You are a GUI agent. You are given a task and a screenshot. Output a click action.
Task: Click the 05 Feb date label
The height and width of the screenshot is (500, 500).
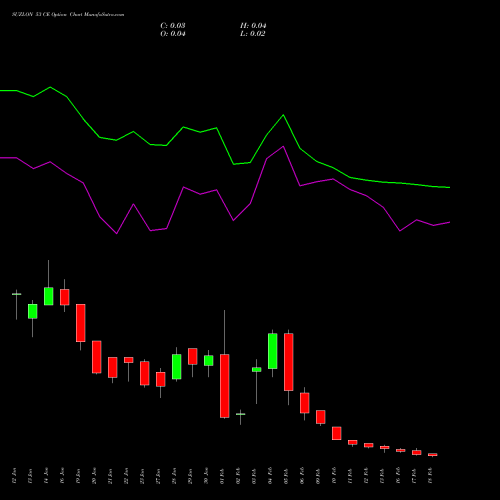click(286, 476)
